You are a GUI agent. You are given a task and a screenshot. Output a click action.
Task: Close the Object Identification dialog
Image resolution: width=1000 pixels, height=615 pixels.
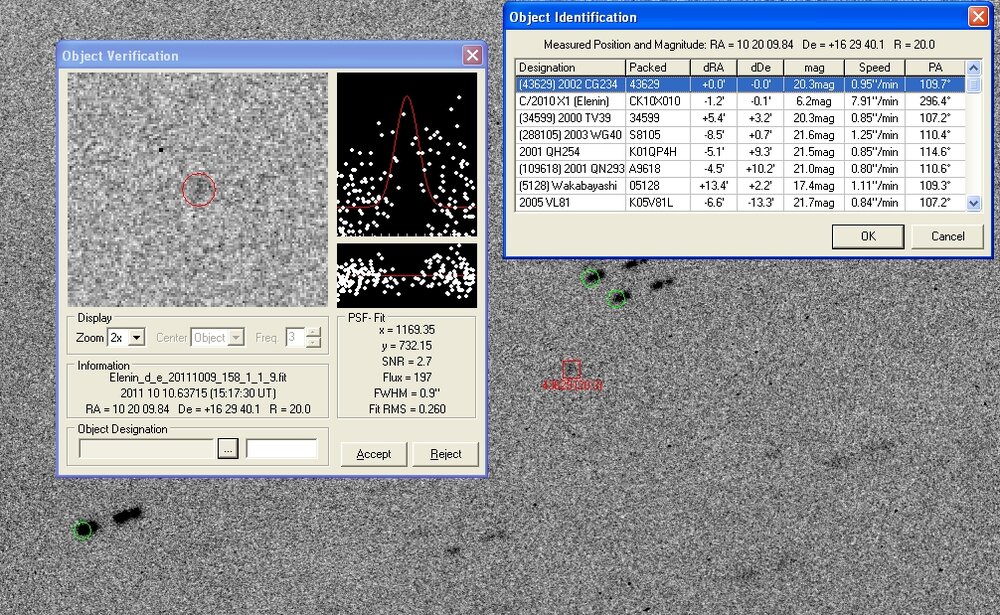(977, 17)
